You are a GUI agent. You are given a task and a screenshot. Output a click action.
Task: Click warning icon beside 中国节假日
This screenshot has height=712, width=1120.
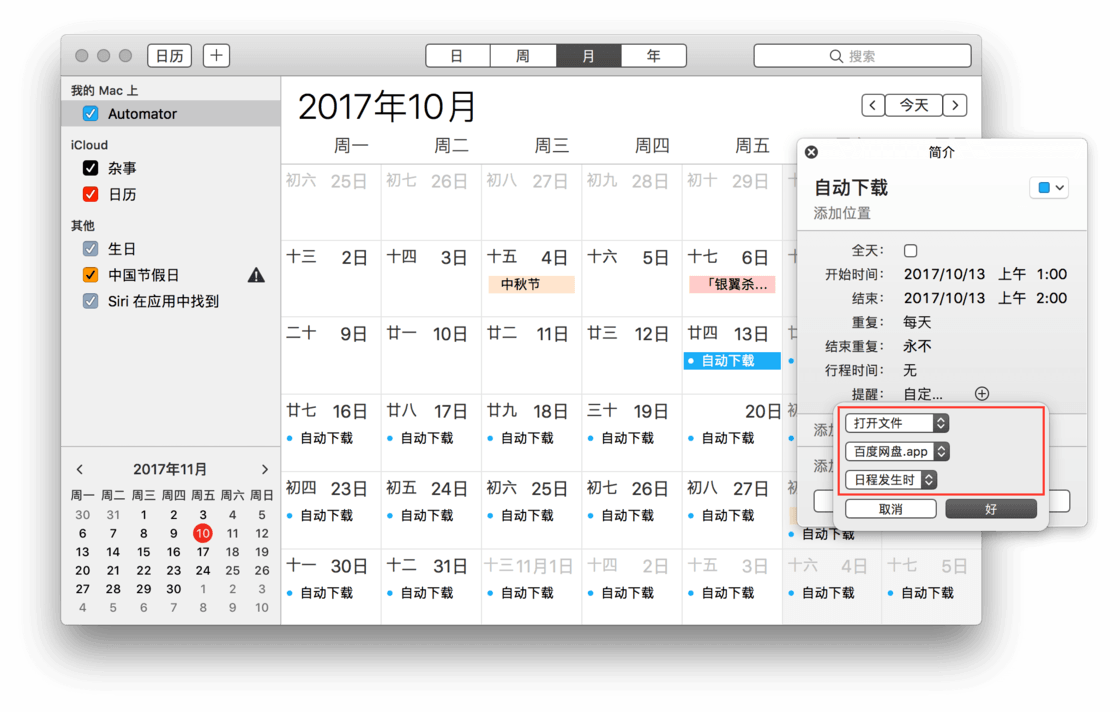256,275
